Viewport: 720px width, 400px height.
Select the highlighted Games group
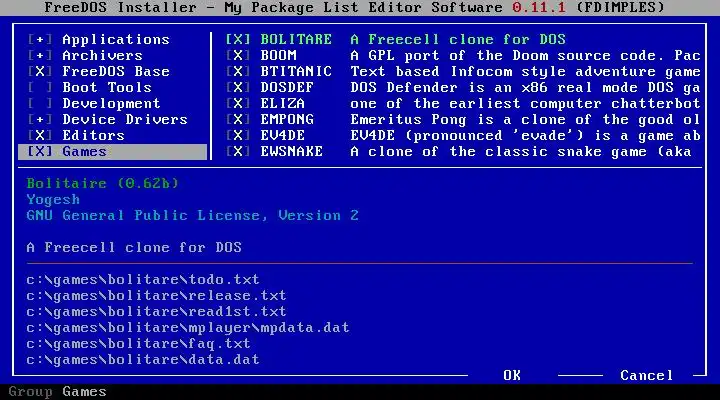coord(112,152)
